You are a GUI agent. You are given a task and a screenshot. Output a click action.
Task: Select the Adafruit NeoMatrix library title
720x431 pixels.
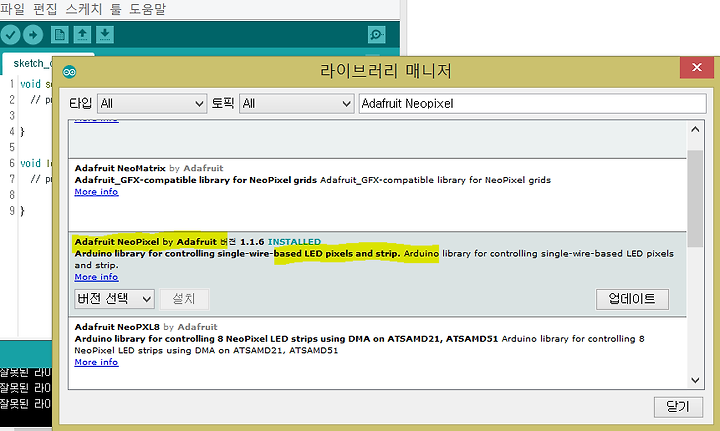click(x=120, y=168)
